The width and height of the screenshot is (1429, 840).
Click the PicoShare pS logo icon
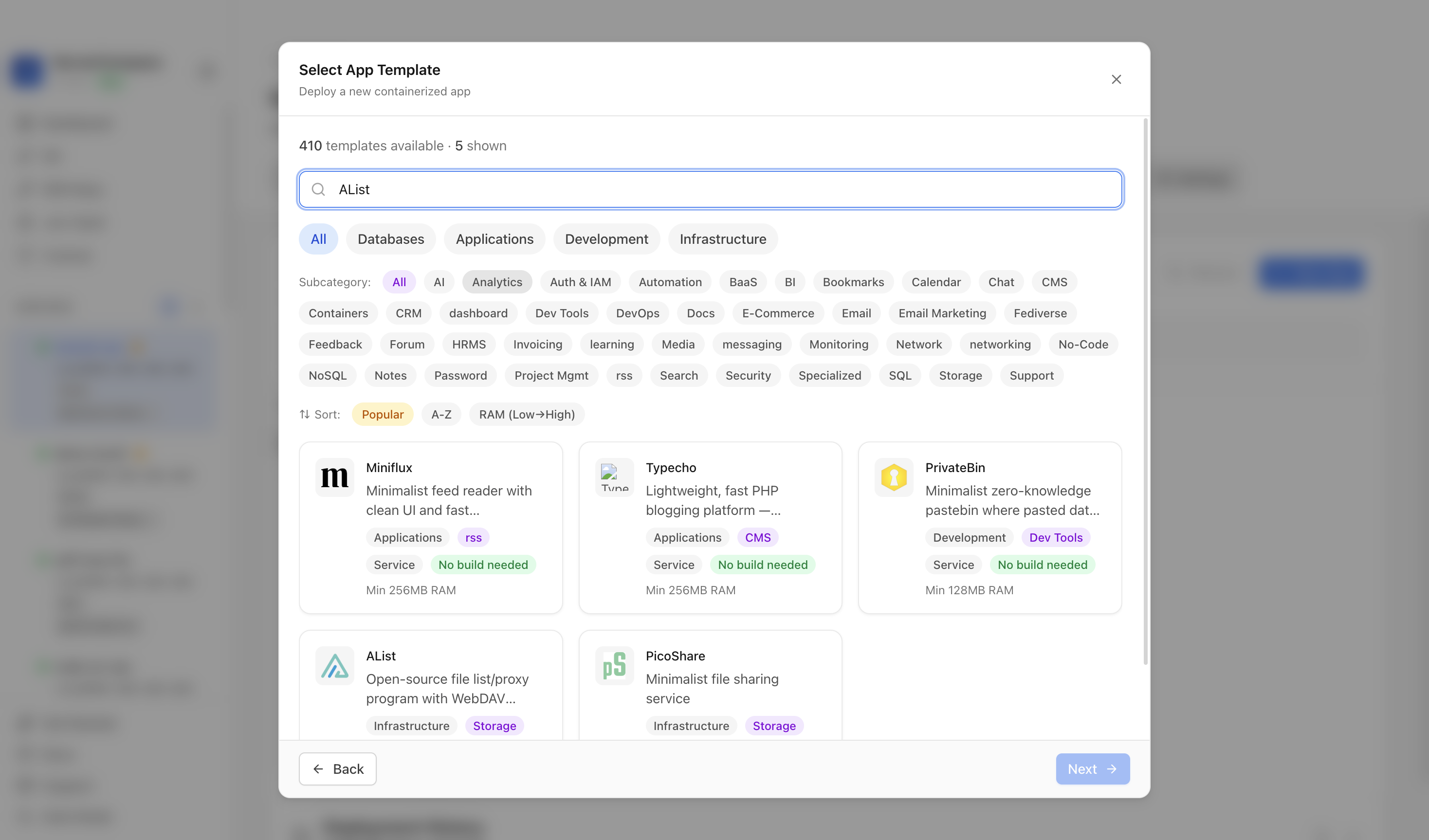(614, 665)
